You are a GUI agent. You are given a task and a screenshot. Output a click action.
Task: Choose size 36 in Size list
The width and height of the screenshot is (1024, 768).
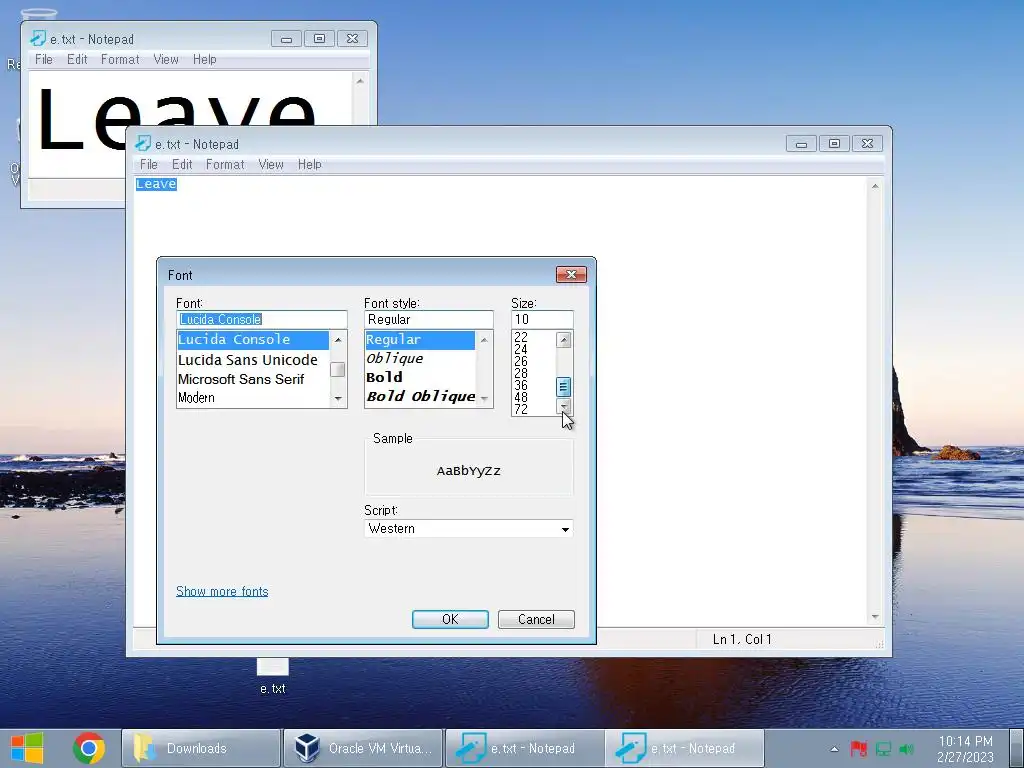[x=534, y=385]
